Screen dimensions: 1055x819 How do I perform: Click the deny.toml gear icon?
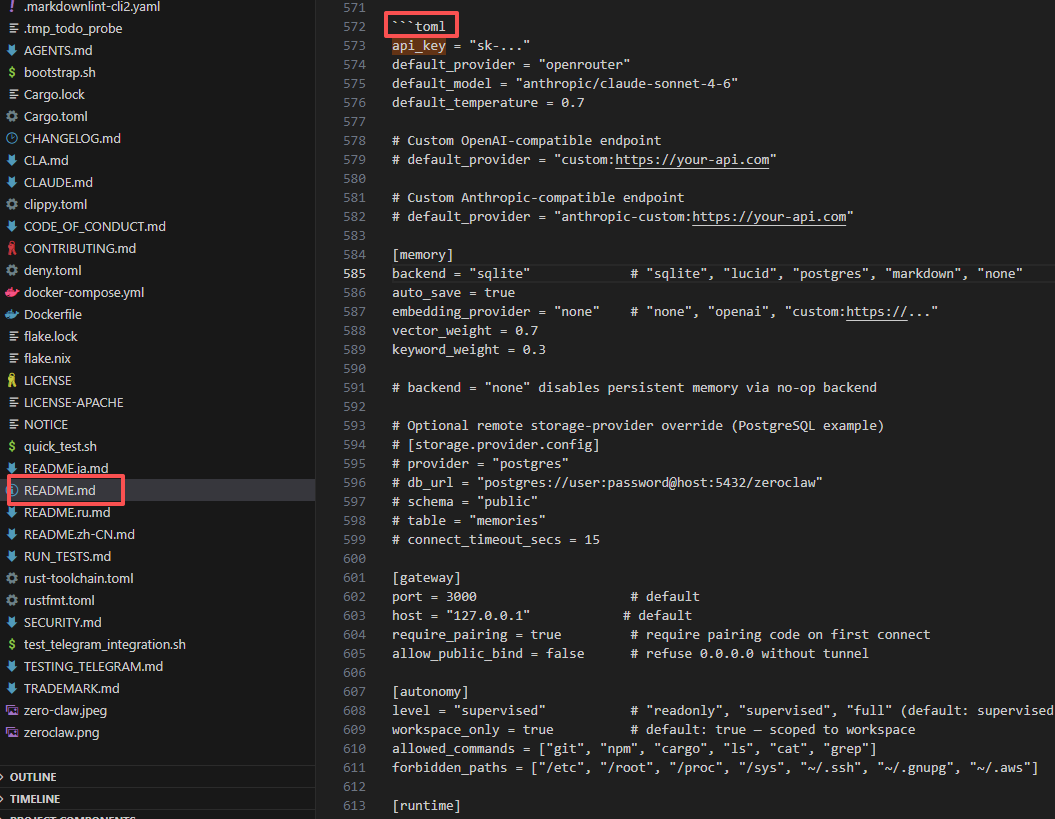click(12, 271)
